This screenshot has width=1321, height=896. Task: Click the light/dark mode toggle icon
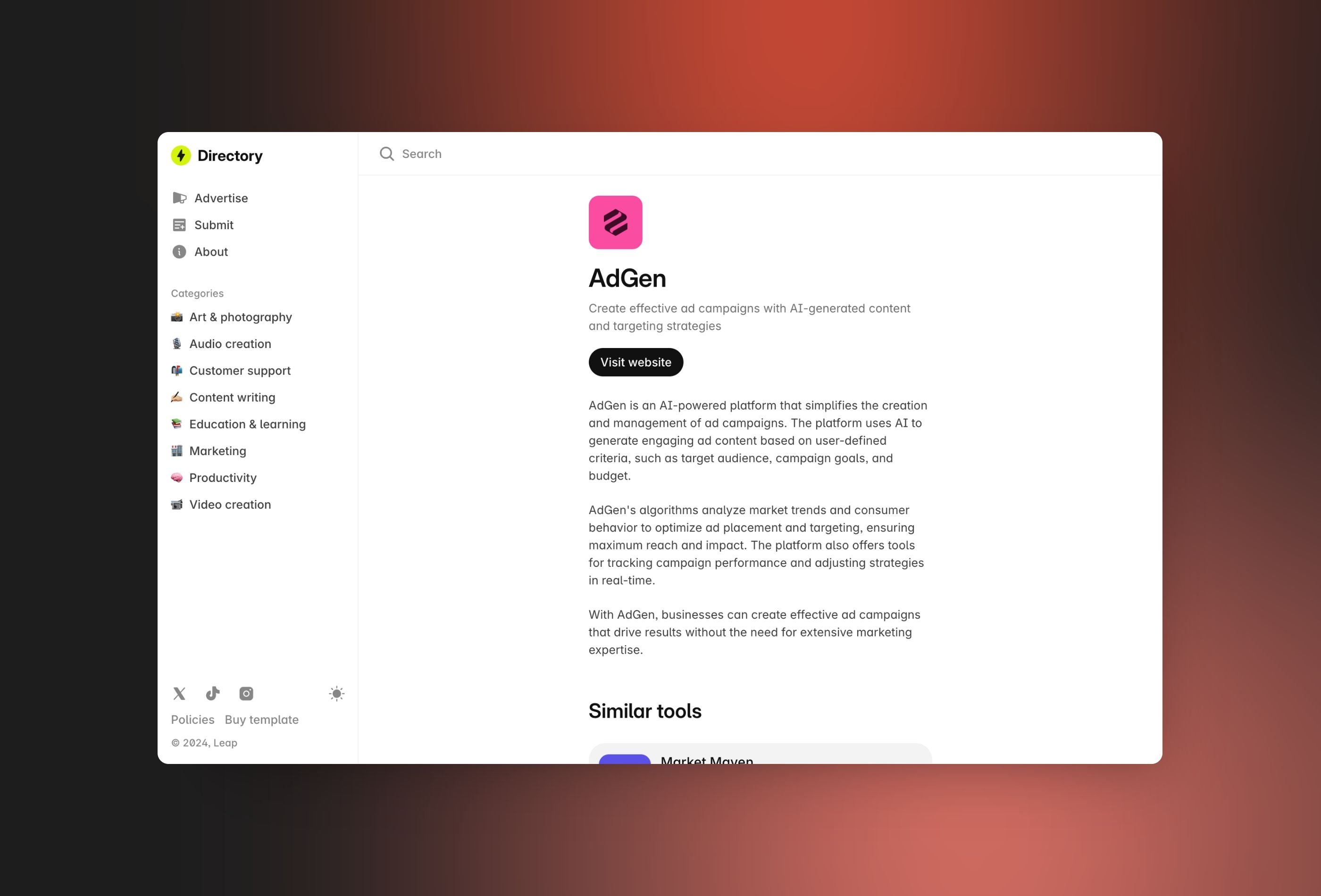click(x=337, y=694)
